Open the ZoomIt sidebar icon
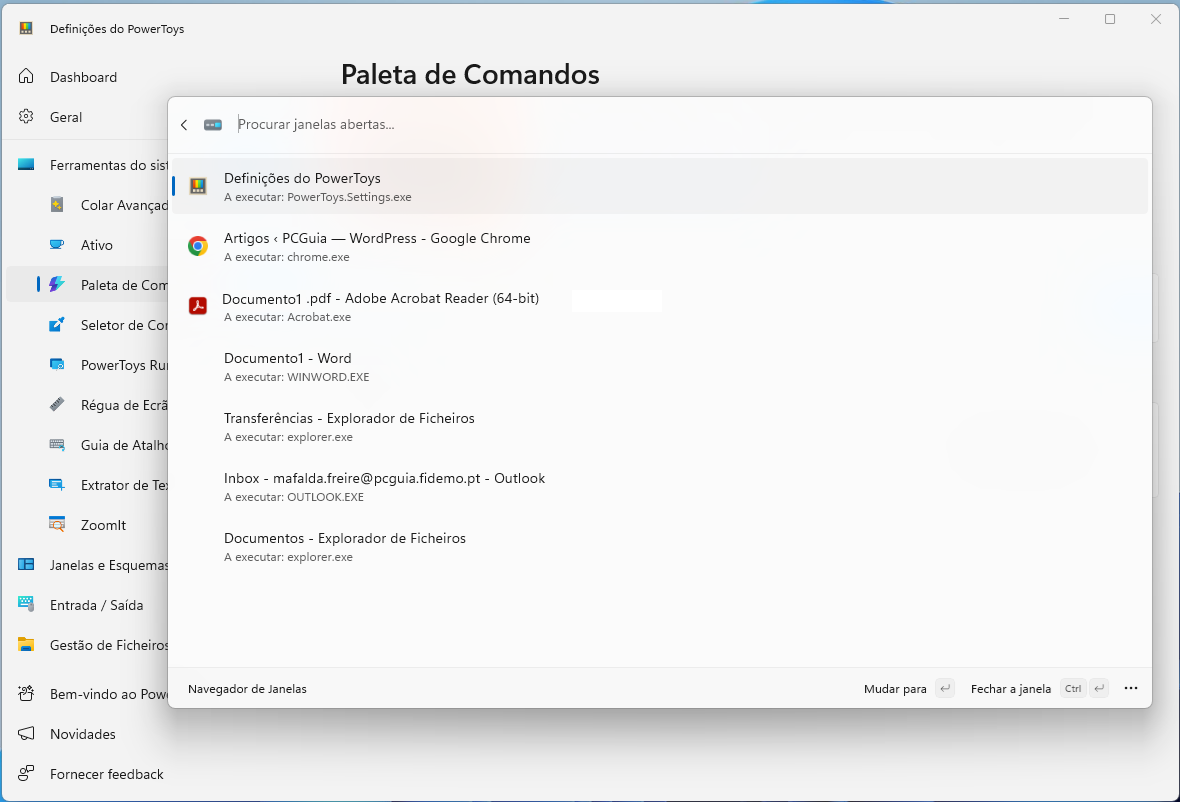Image resolution: width=1180 pixels, height=802 pixels. tap(57, 524)
